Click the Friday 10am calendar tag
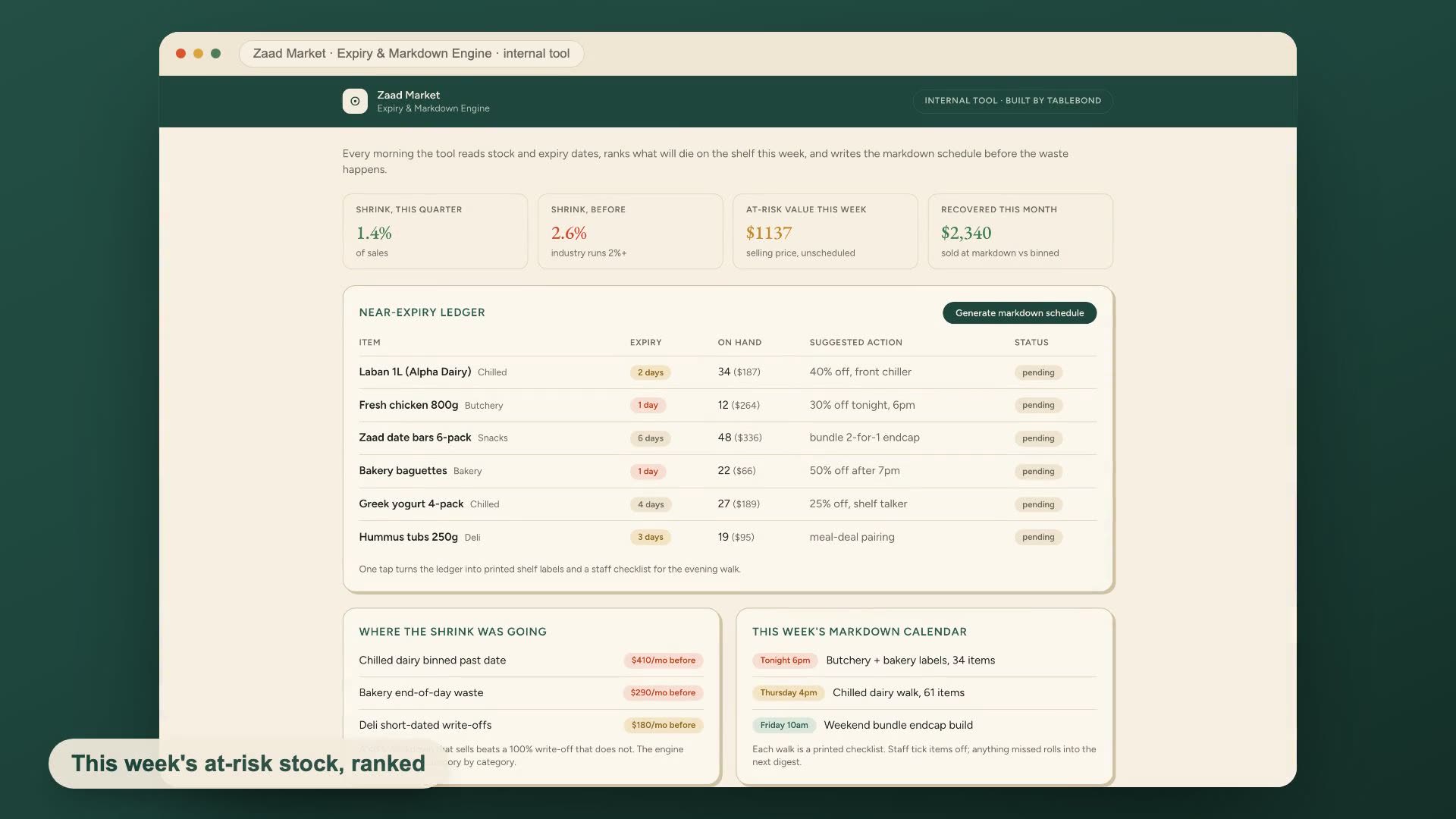The image size is (1456, 819). (x=784, y=726)
